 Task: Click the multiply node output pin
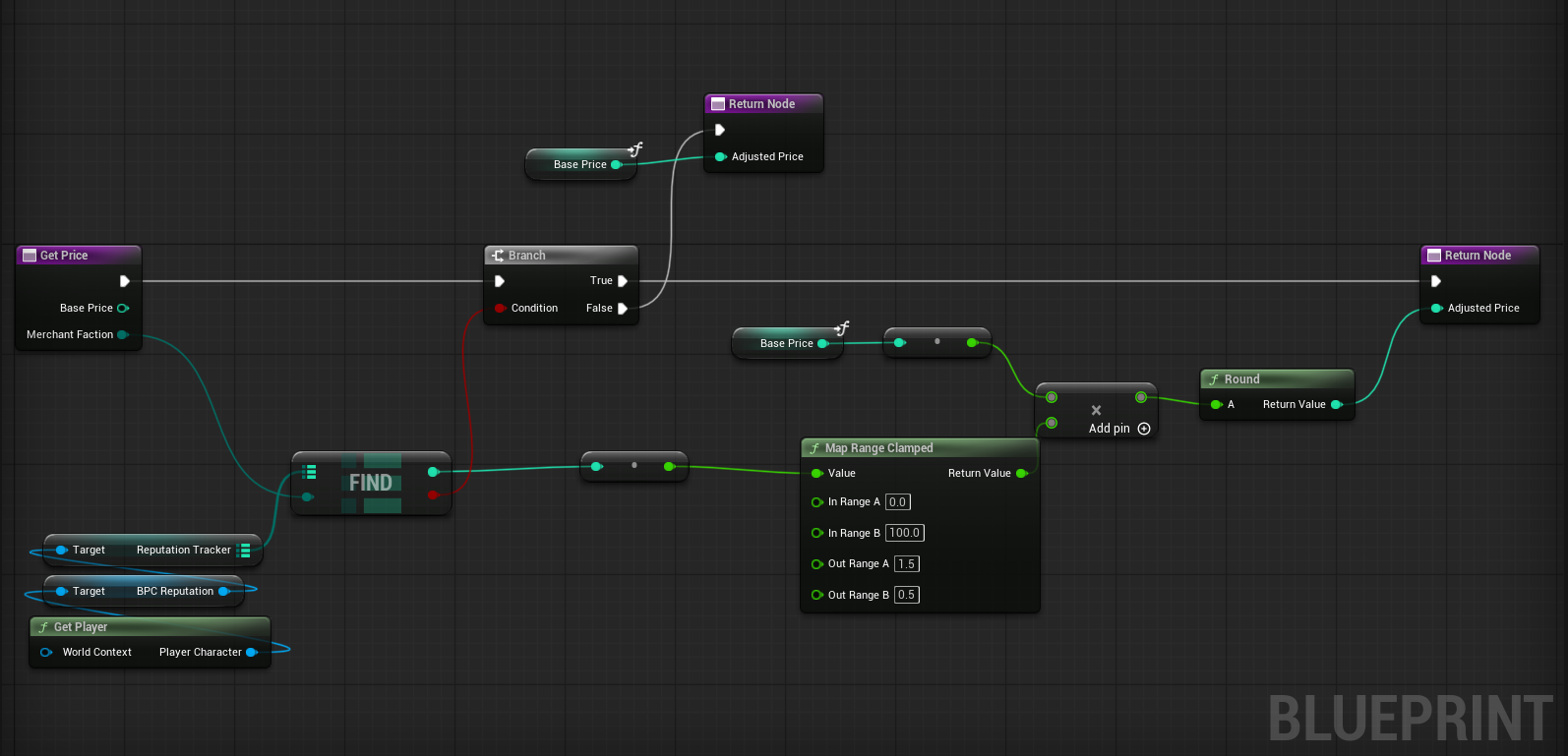click(1140, 397)
